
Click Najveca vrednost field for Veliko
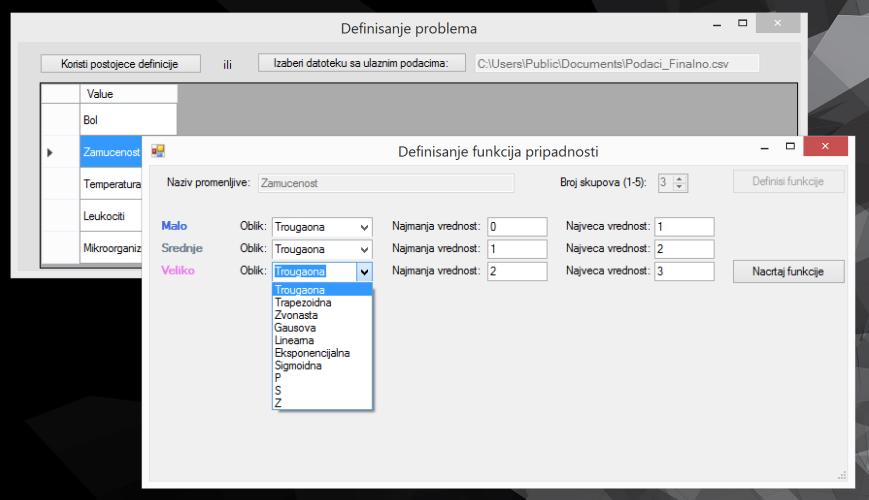click(684, 271)
